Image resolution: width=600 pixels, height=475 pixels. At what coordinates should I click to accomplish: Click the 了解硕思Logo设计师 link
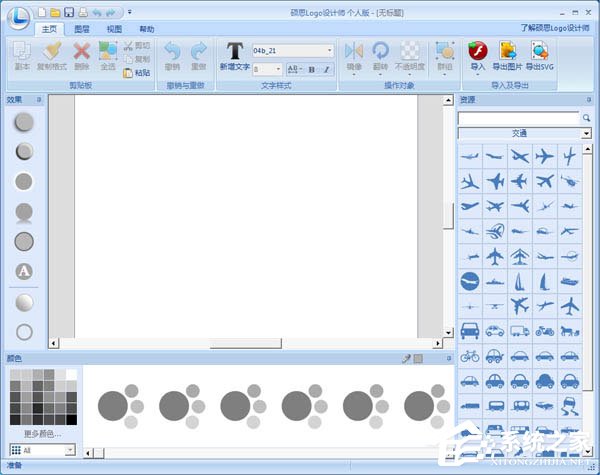[x=556, y=29]
